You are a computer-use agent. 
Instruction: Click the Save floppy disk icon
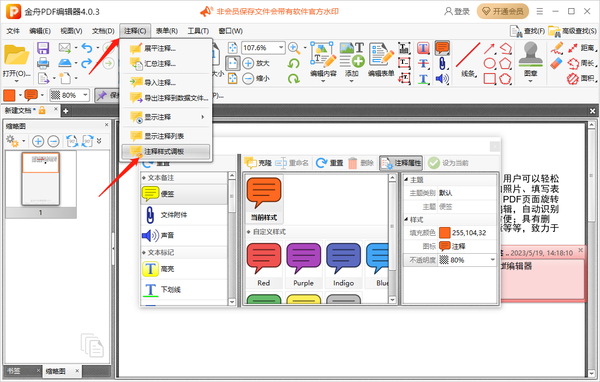click(43, 48)
